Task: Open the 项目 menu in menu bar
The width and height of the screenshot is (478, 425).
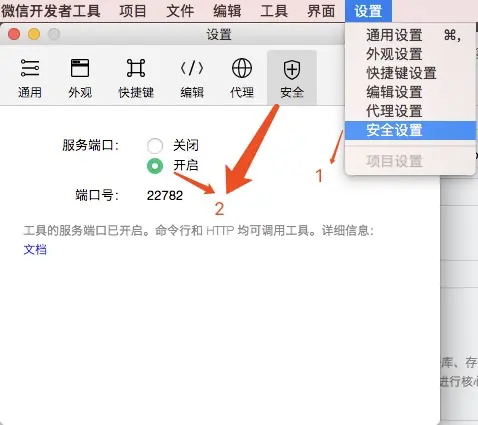Action: [x=133, y=11]
